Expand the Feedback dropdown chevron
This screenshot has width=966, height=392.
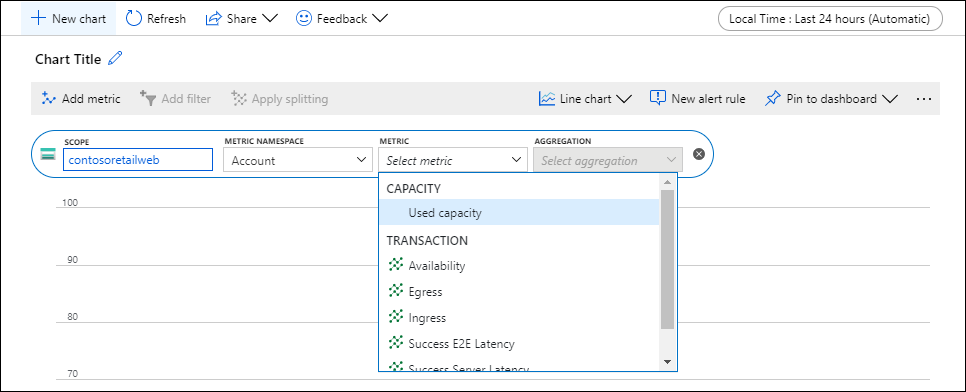coord(380,18)
